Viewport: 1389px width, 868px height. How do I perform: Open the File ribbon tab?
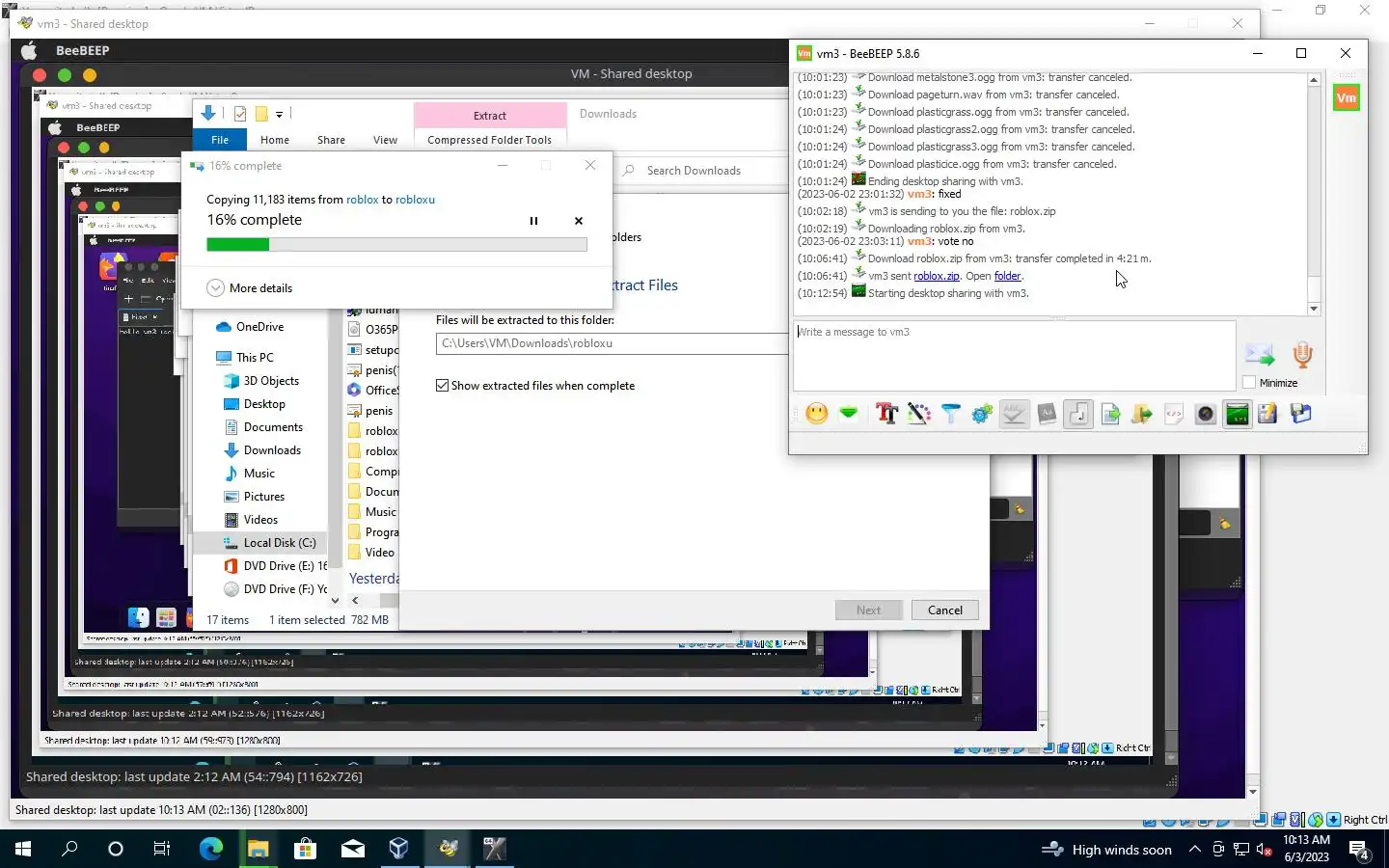[220, 140]
